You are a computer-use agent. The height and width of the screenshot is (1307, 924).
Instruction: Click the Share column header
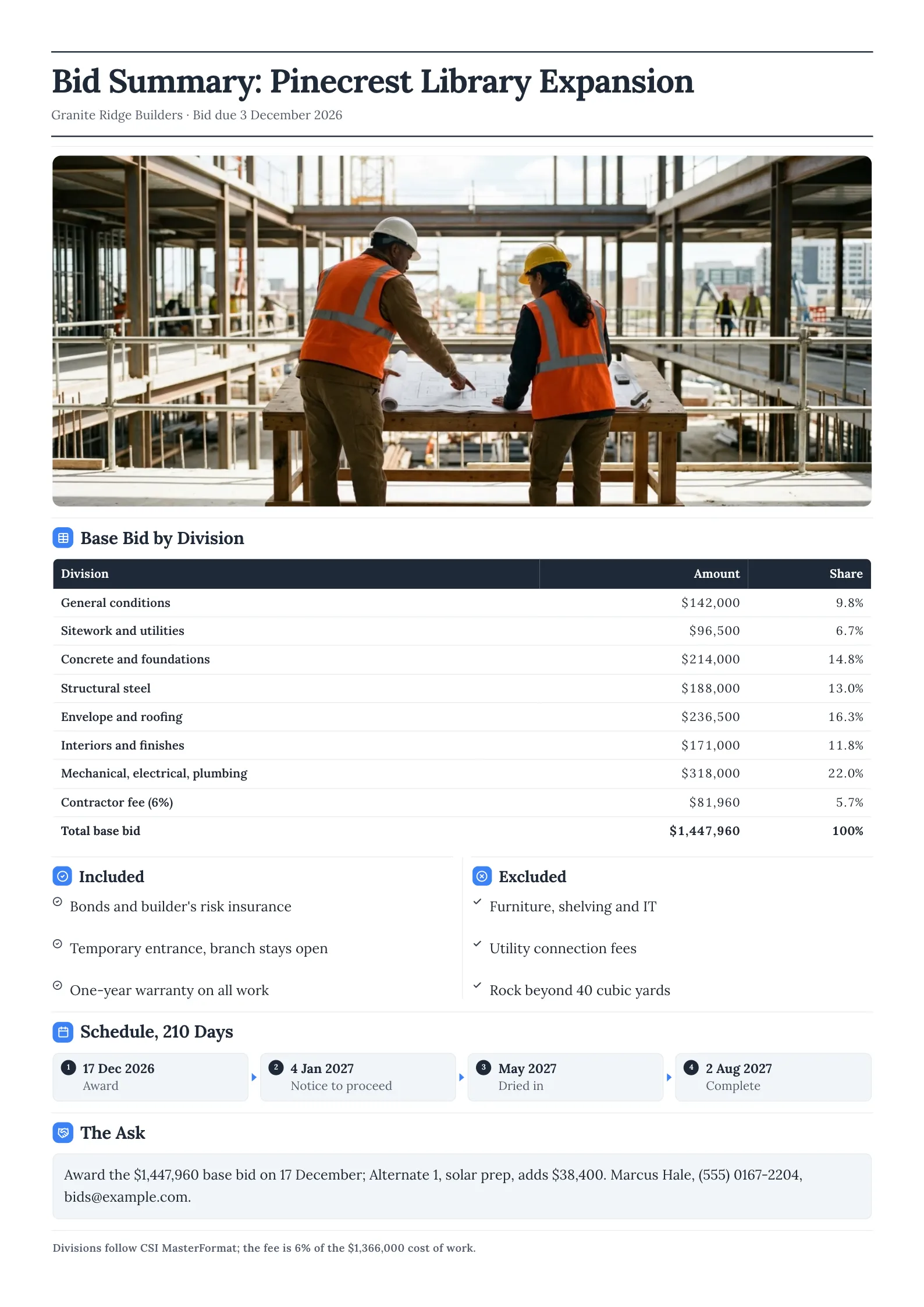(x=846, y=574)
